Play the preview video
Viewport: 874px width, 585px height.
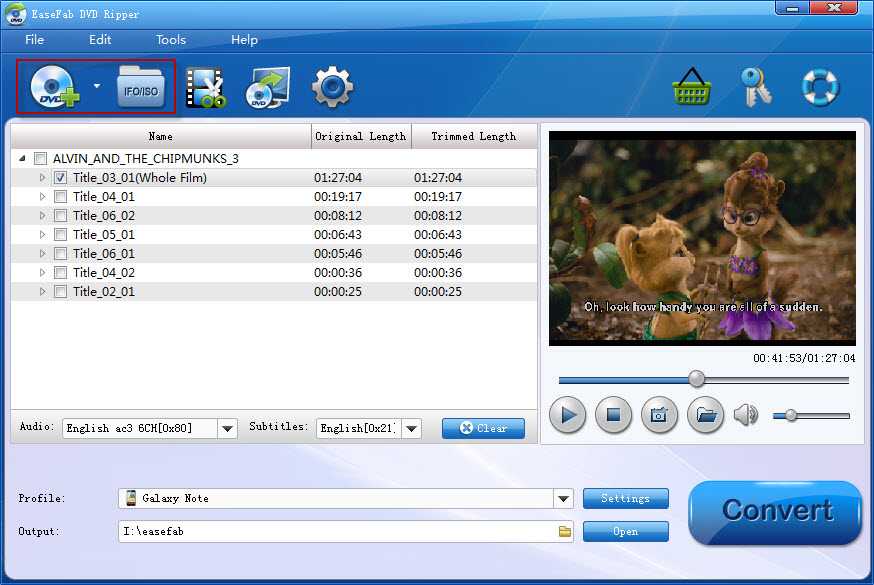point(567,415)
